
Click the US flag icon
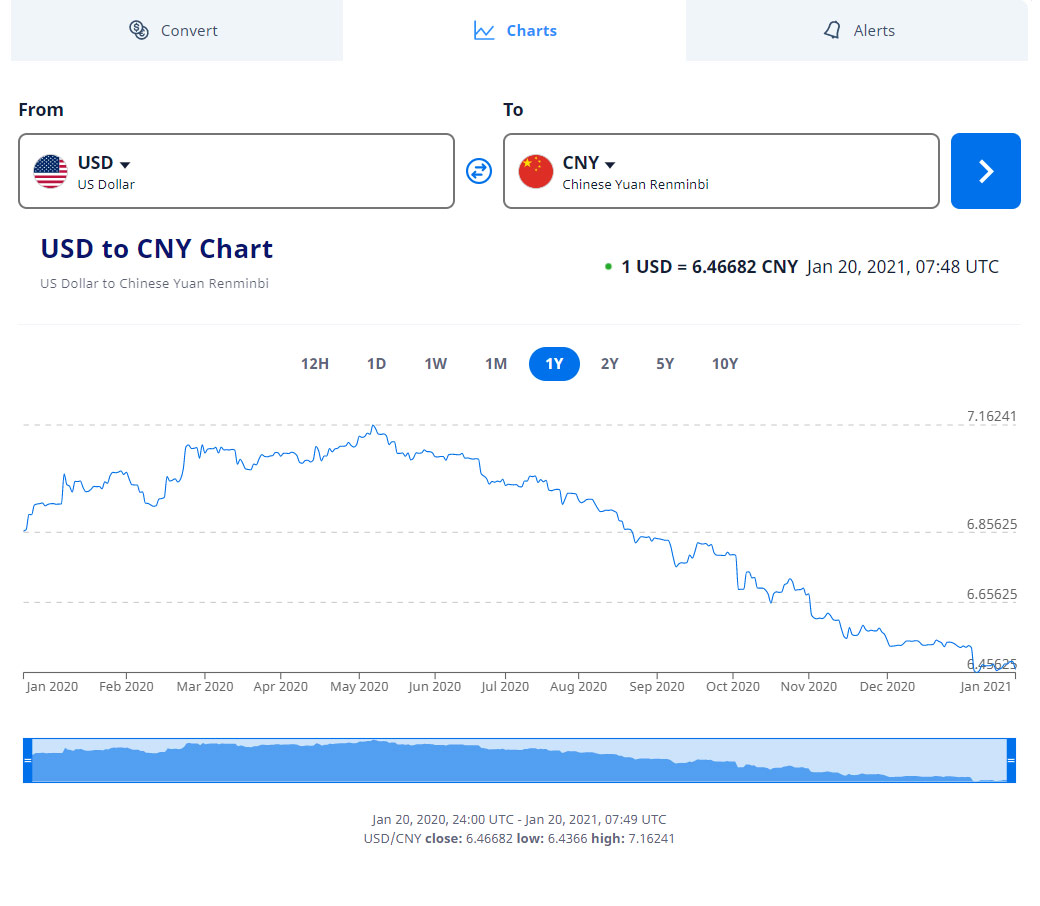(x=50, y=171)
